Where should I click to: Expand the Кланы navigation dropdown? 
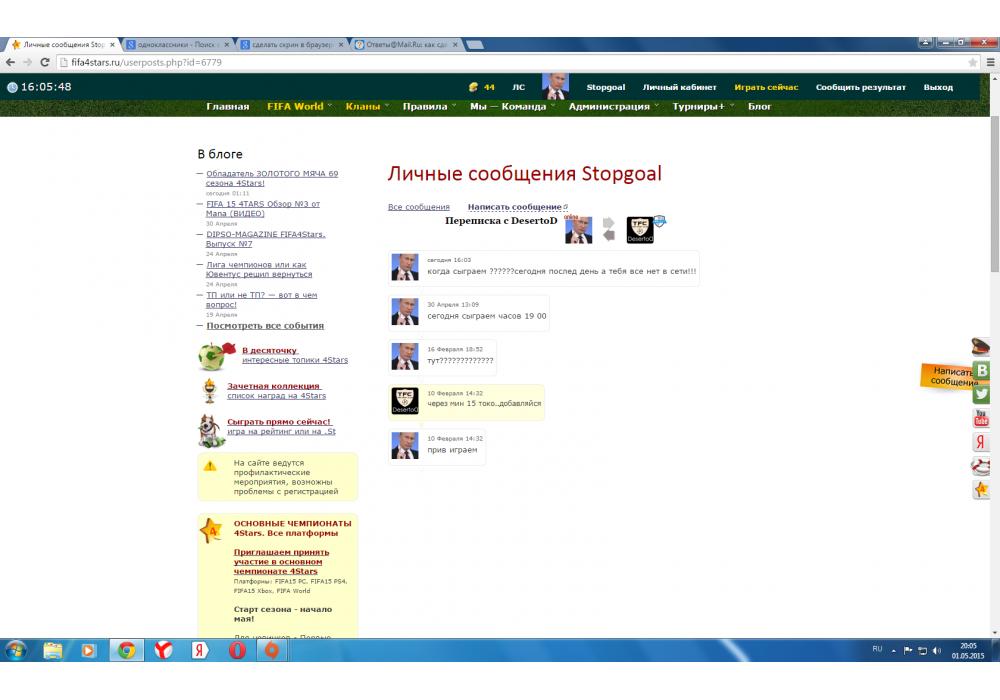coord(364,106)
